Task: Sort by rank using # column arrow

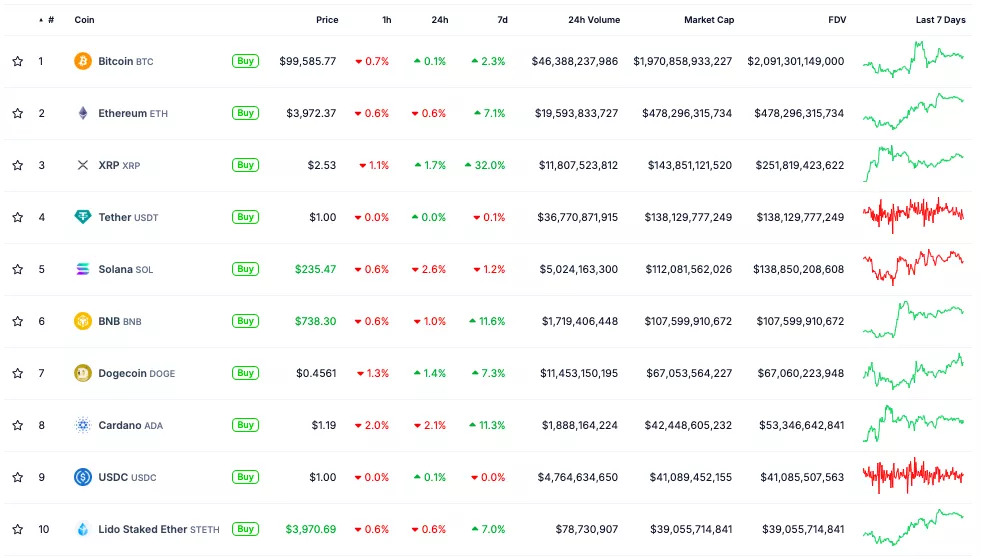Action: coord(41,20)
